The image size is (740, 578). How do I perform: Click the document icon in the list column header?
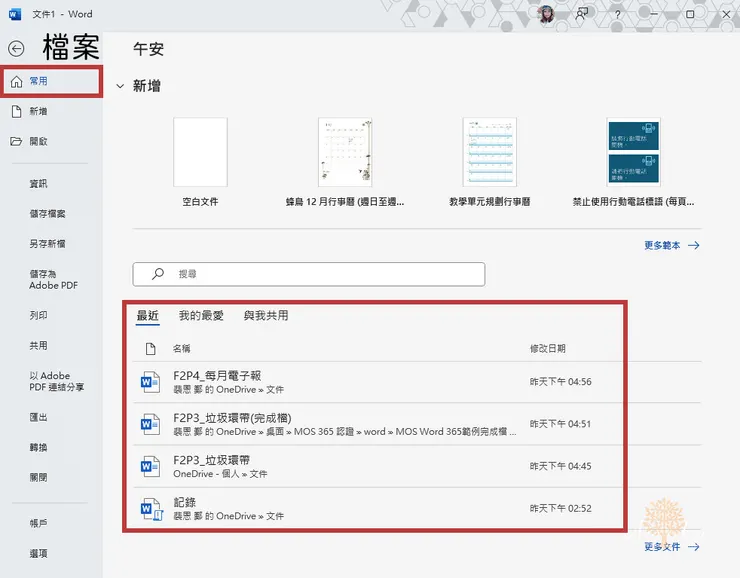[151, 349]
